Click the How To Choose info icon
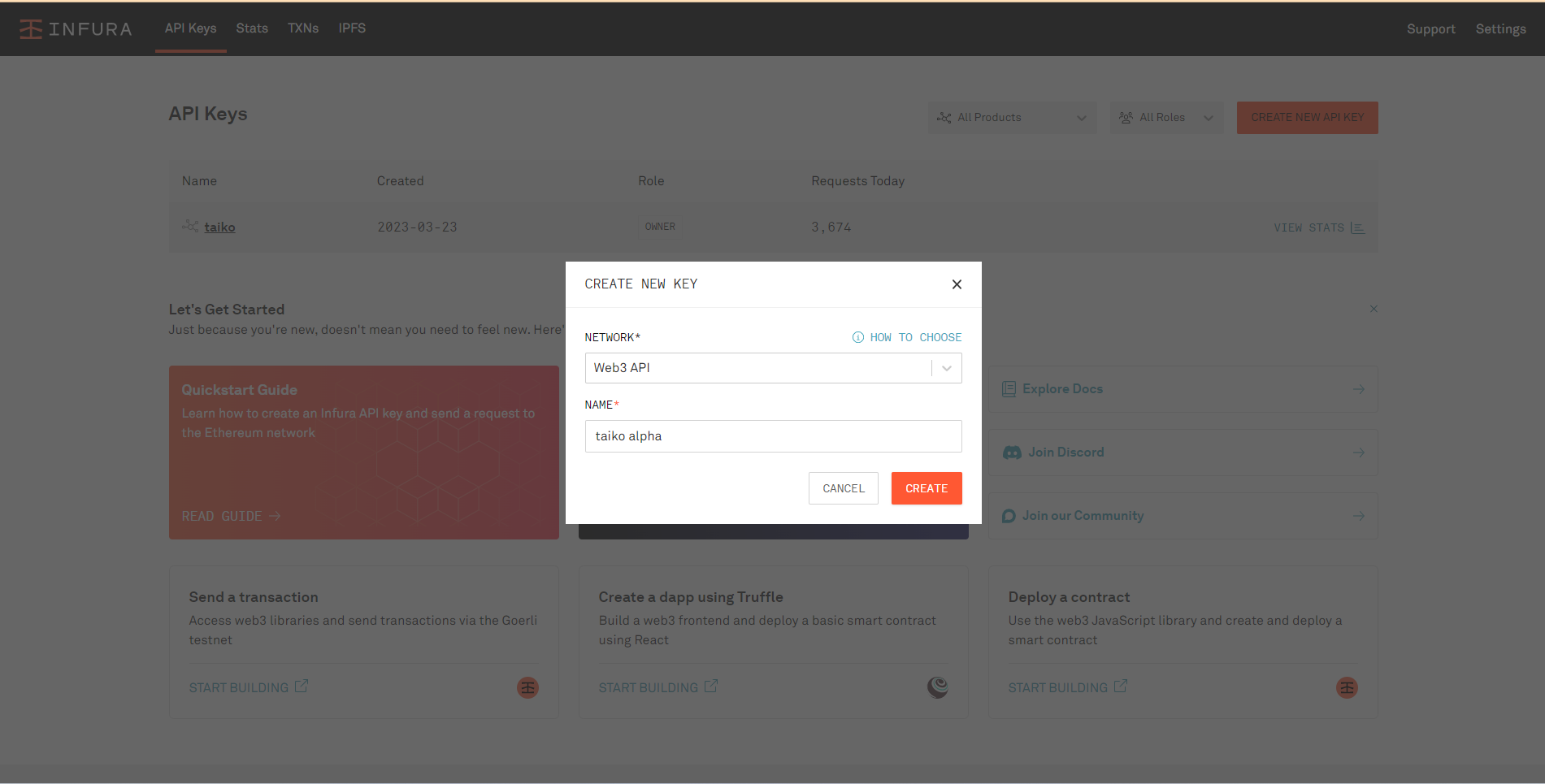This screenshot has width=1545, height=784. [x=857, y=337]
